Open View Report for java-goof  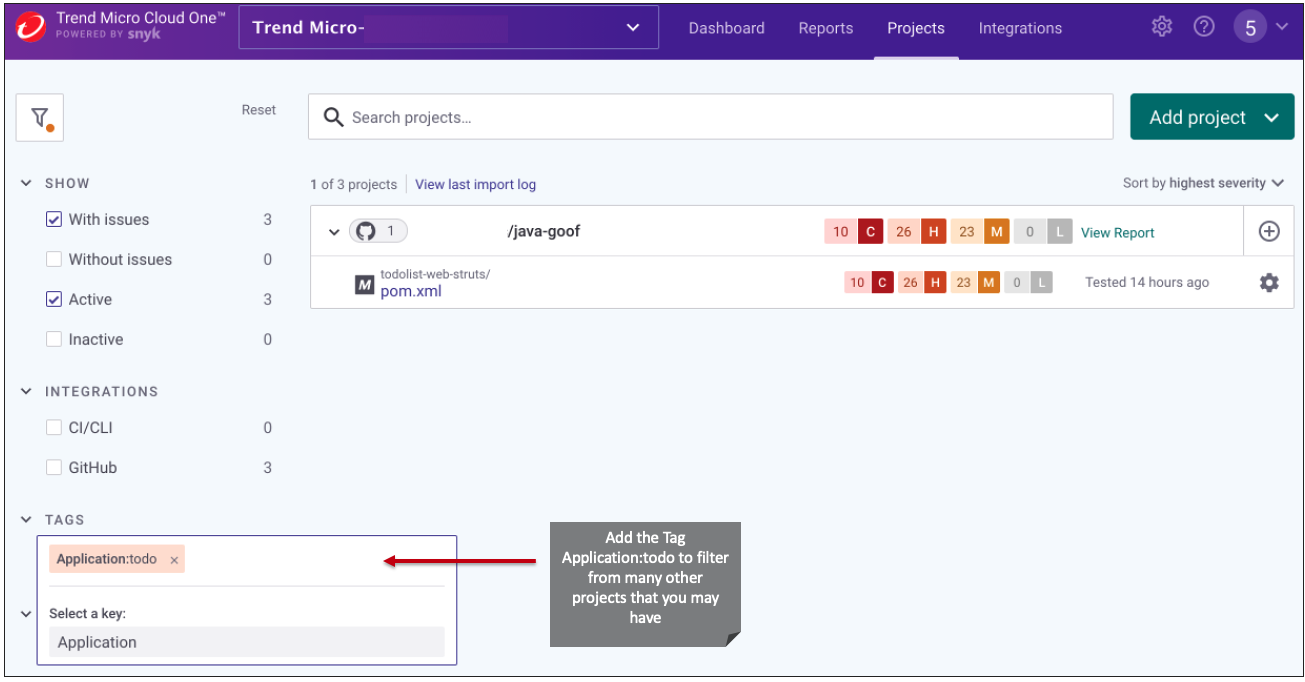tap(1117, 232)
